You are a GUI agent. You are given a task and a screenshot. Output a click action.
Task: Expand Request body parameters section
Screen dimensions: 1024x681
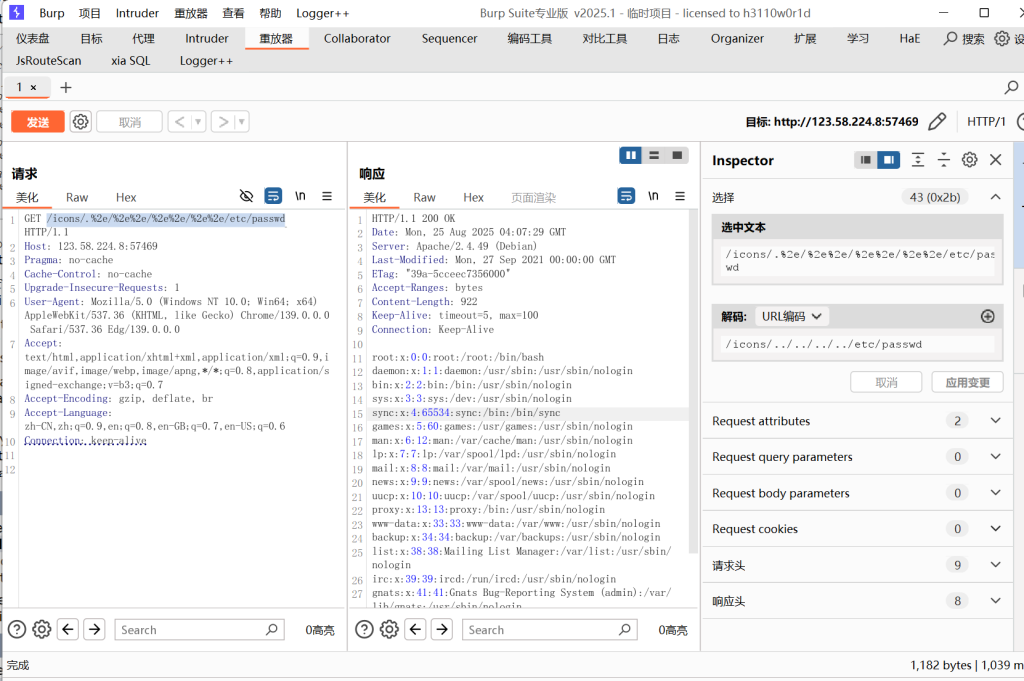point(995,492)
